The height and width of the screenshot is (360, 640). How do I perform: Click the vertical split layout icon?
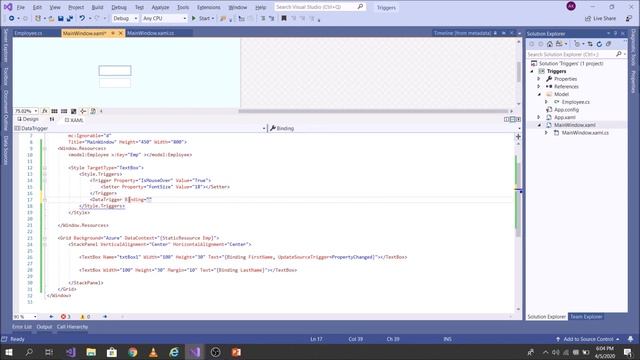(507, 120)
